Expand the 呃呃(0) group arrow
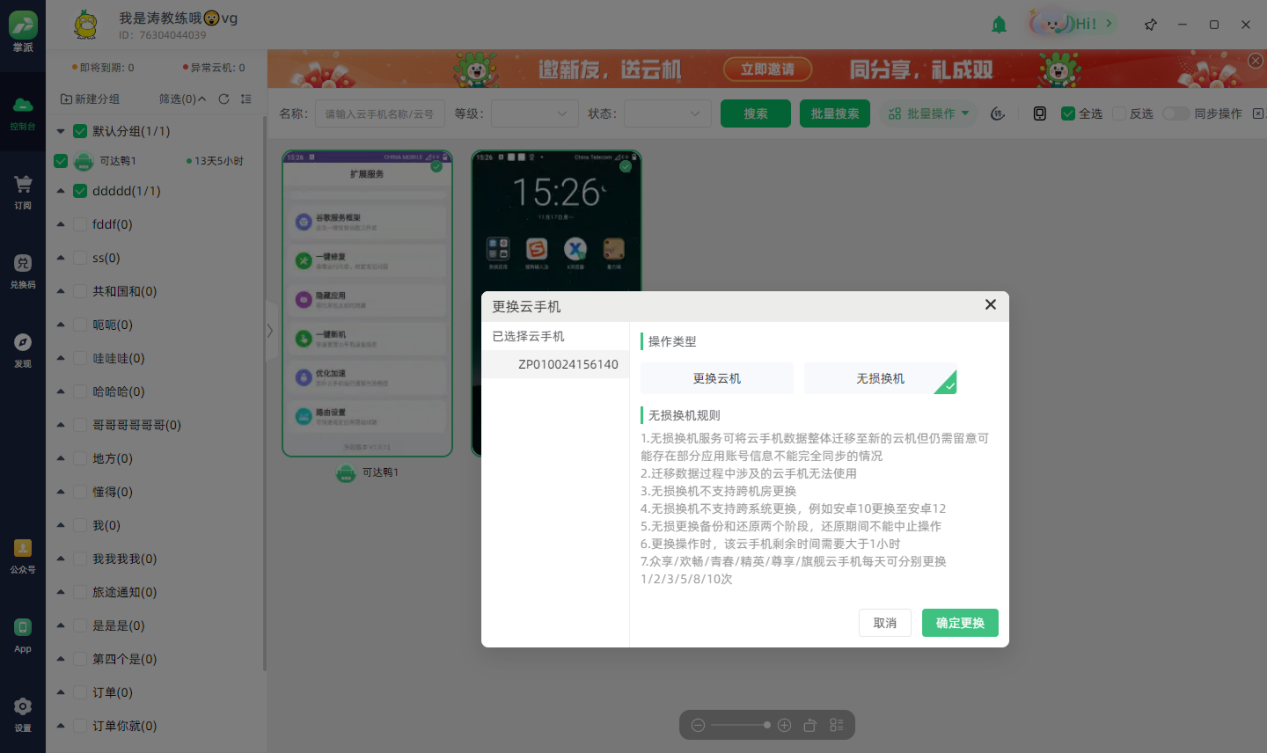The height and width of the screenshot is (753, 1267). coord(61,325)
